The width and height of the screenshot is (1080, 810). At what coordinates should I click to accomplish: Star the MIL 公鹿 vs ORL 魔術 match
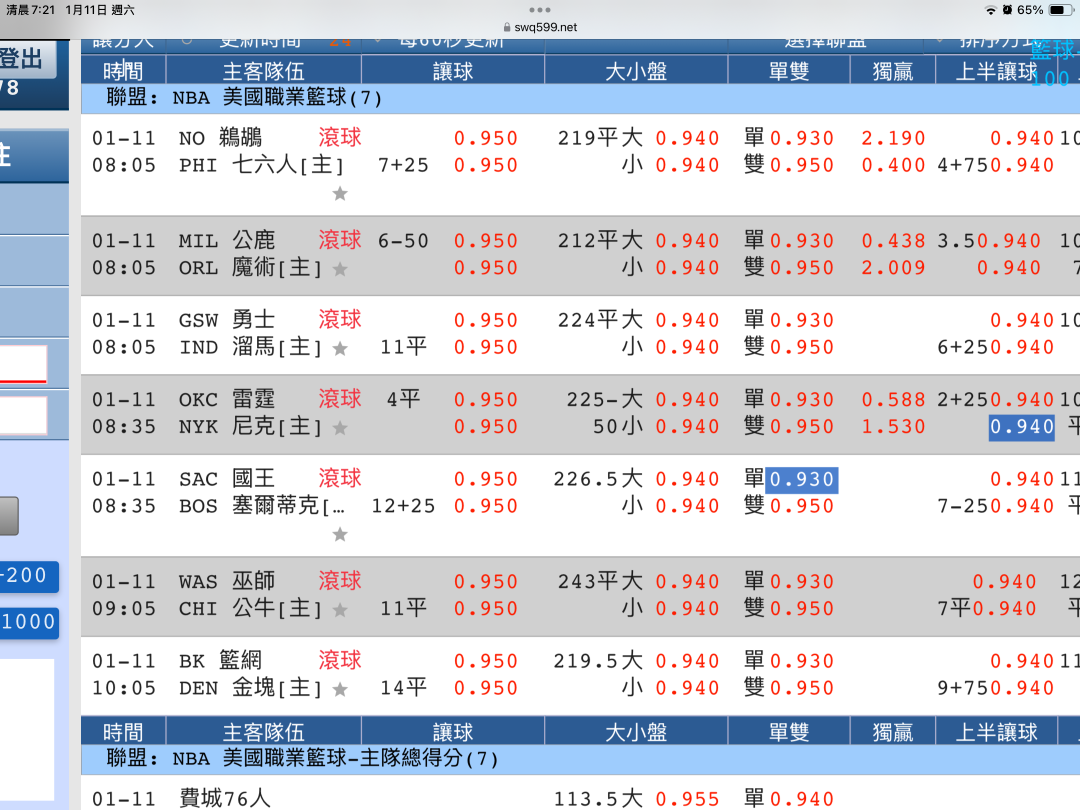[x=340, y=269]
